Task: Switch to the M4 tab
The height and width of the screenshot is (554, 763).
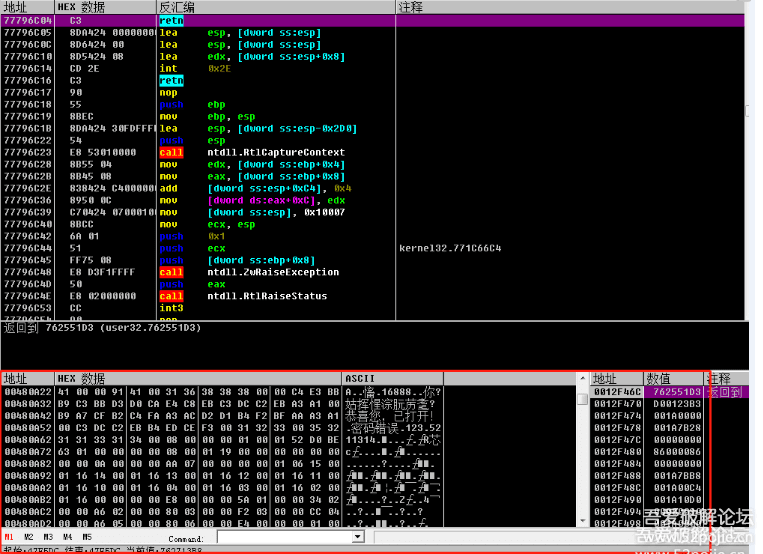Action: pyautogui.click(x=66, y=536)
